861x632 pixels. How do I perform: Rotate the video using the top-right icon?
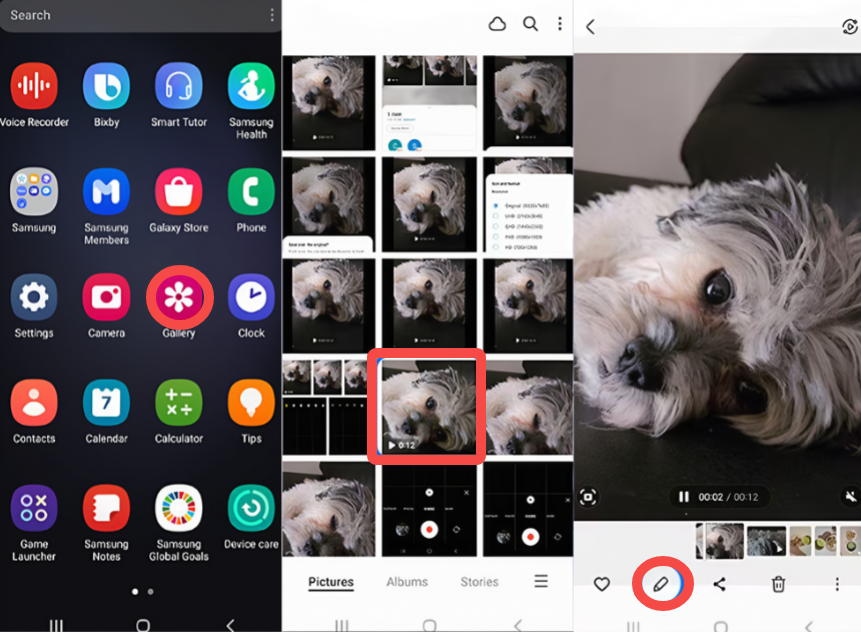pos(848,27)
